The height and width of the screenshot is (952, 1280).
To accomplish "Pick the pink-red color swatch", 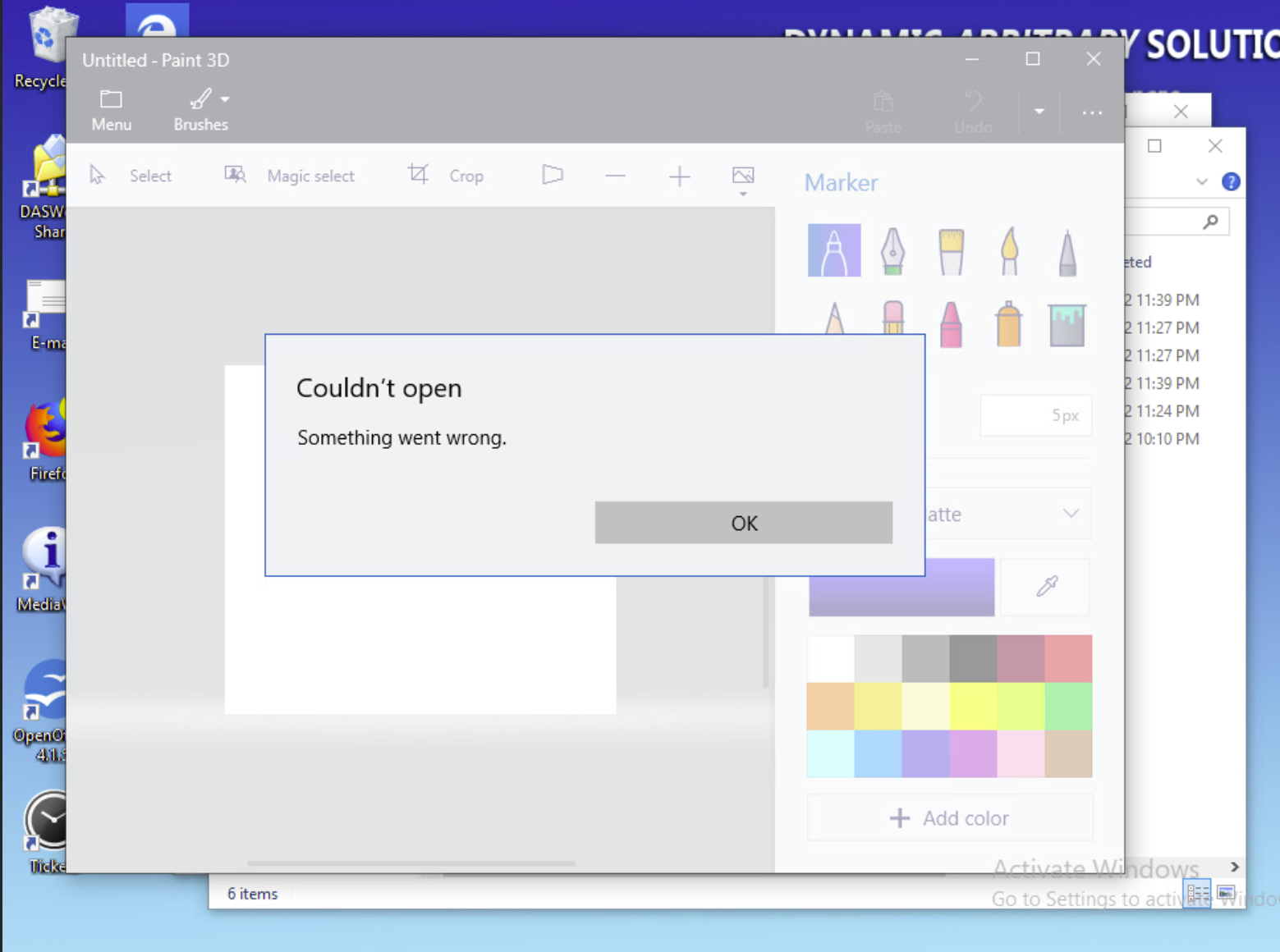I will (1069, 658).
